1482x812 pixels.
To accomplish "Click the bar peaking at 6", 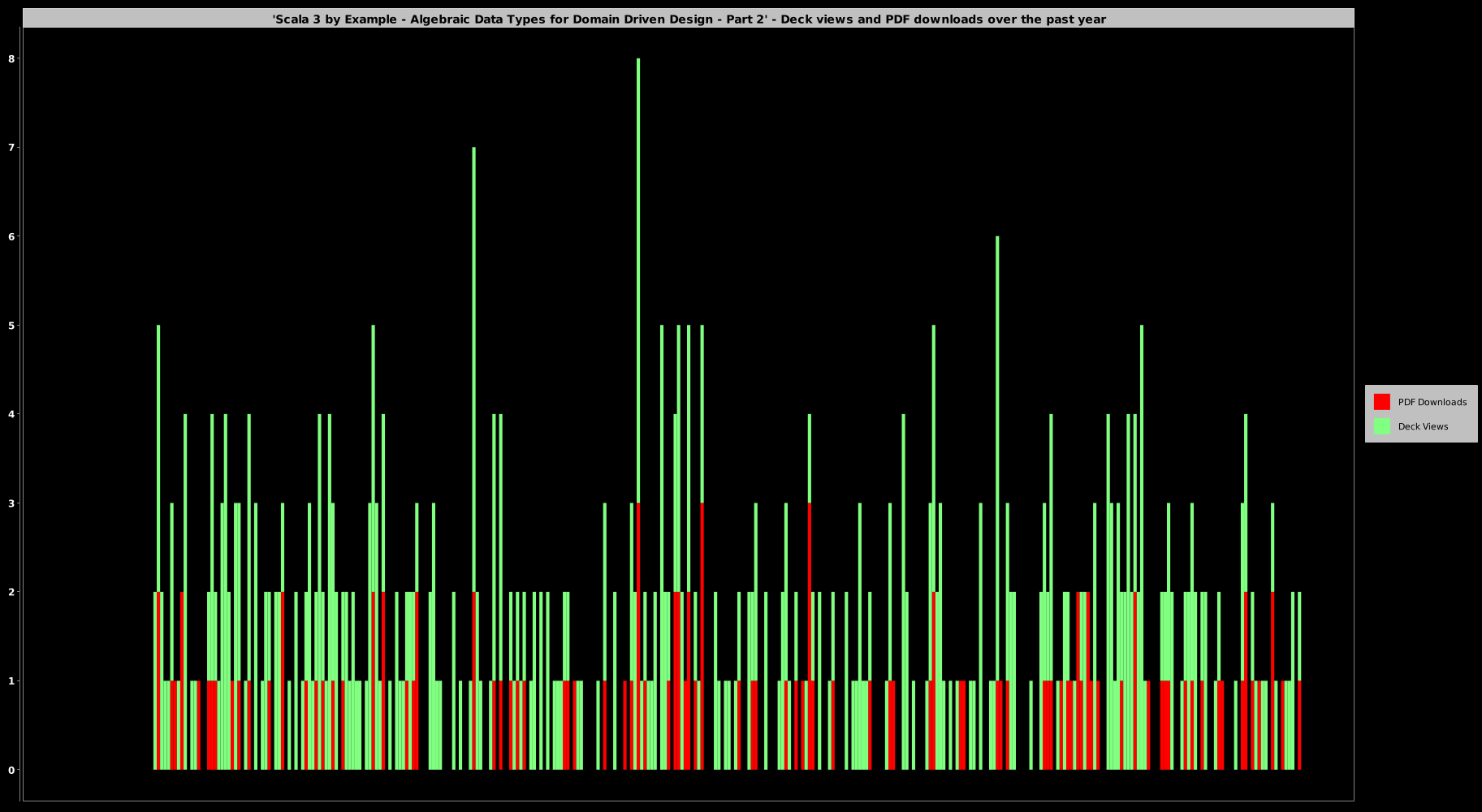I will click(997, 503).
